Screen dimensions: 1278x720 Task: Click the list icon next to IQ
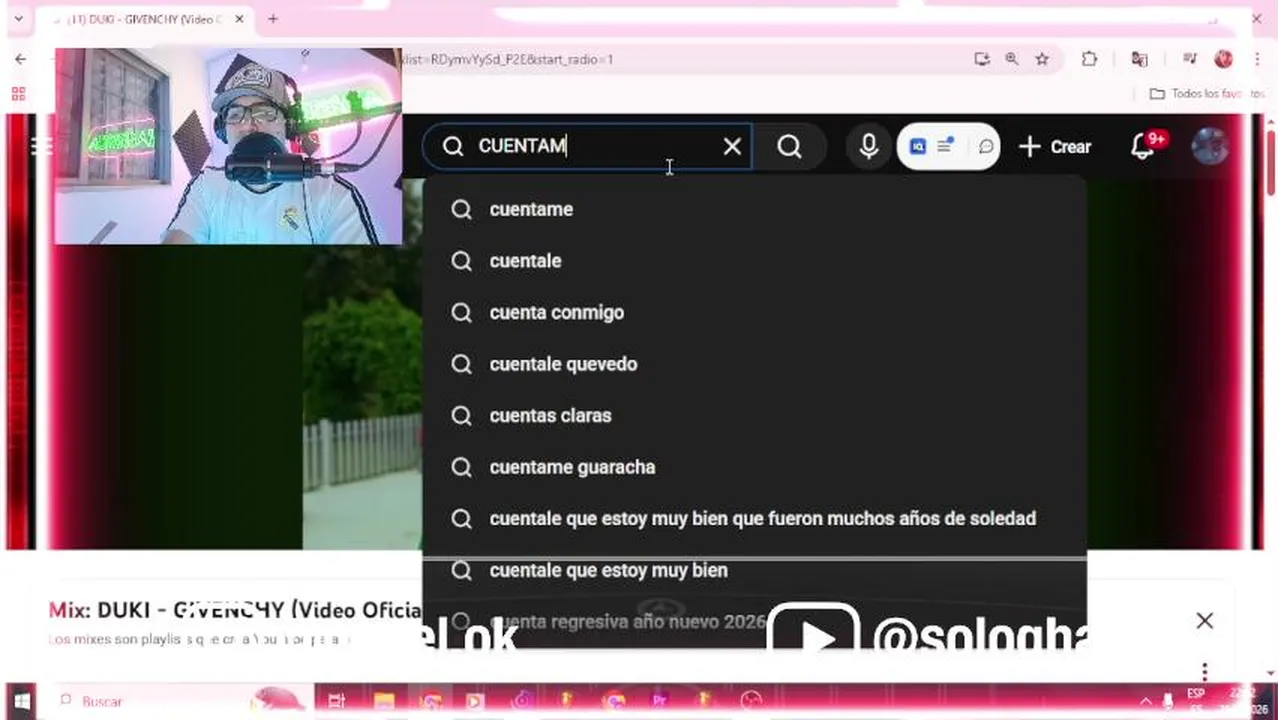[946, 146]
